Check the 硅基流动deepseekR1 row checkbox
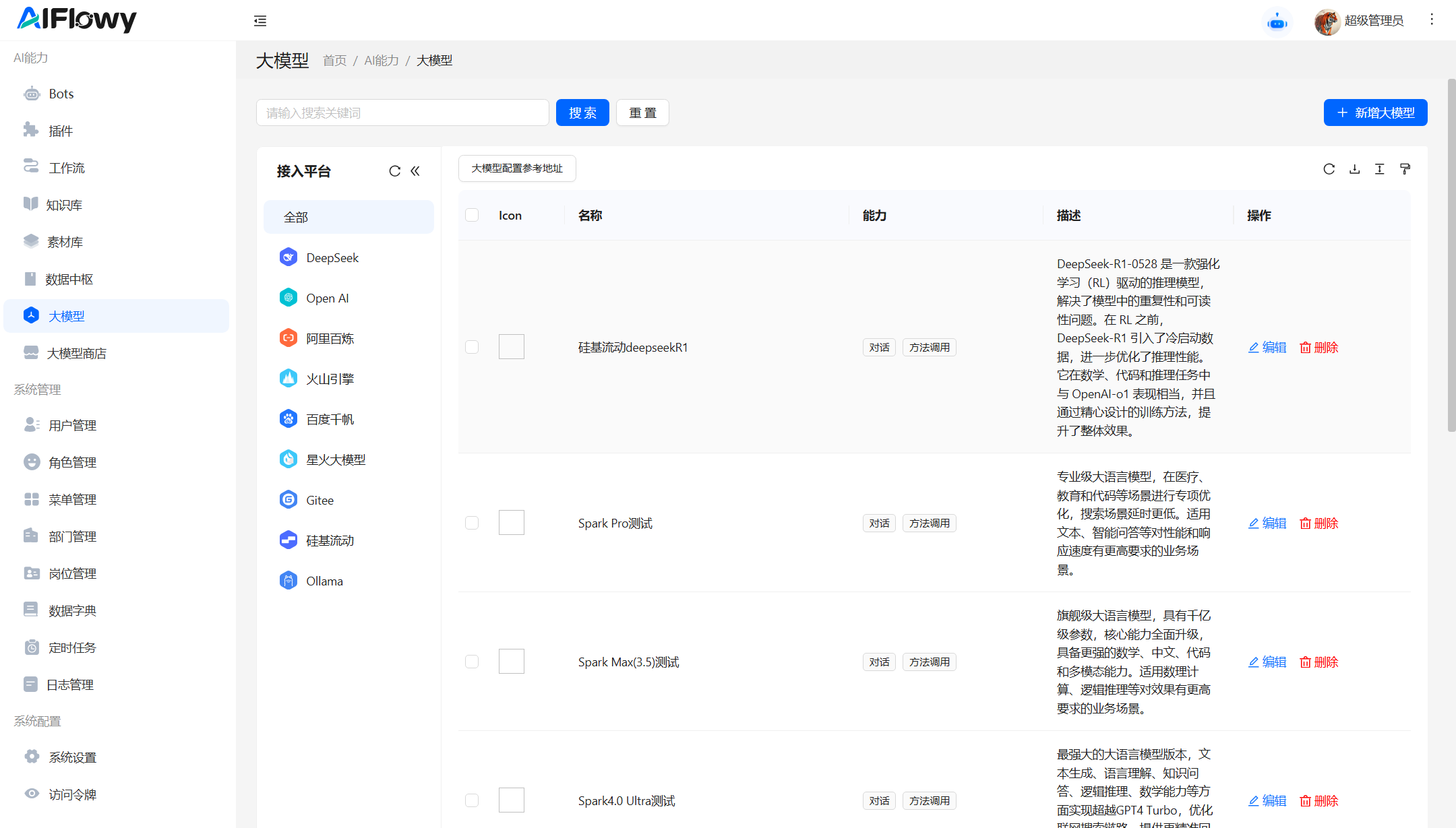The image size is (1456, 828). tap(472, 347)
